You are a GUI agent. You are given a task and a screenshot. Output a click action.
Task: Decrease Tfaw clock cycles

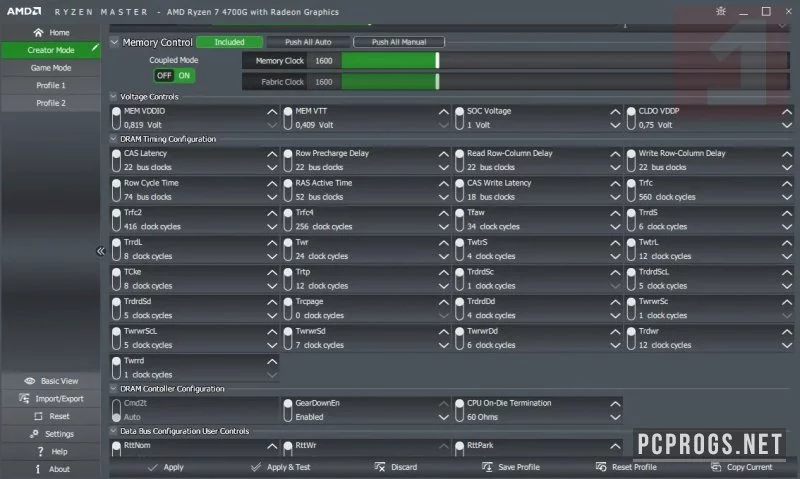615,227
